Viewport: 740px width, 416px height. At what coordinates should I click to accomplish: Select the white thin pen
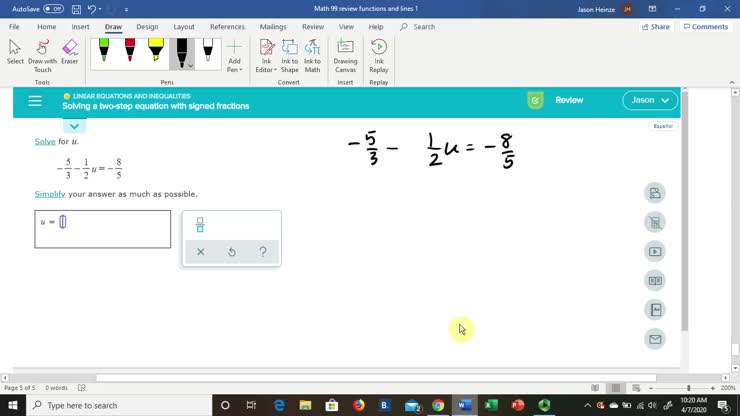point(208,50)
